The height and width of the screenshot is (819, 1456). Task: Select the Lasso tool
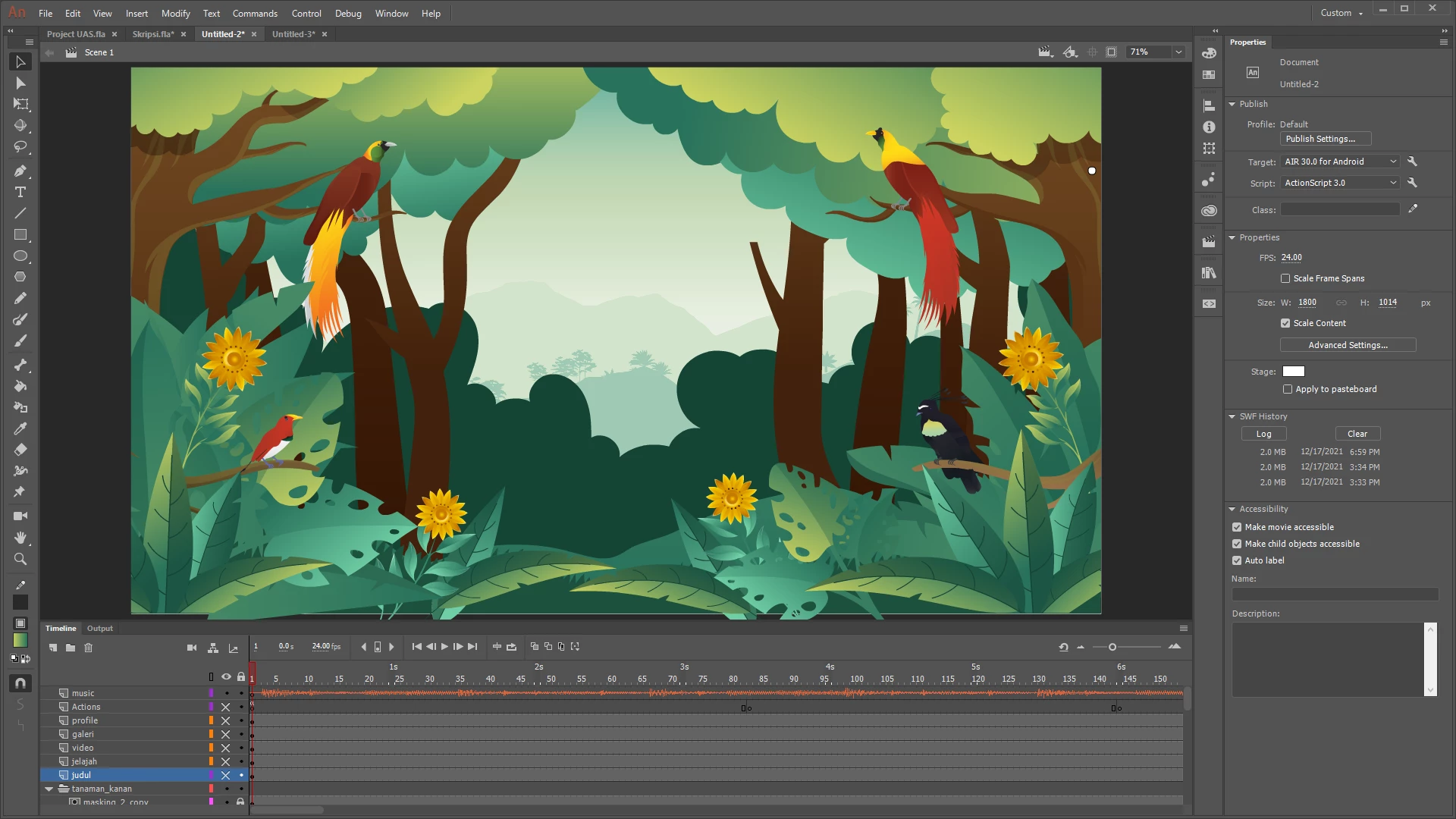(20, 146)
